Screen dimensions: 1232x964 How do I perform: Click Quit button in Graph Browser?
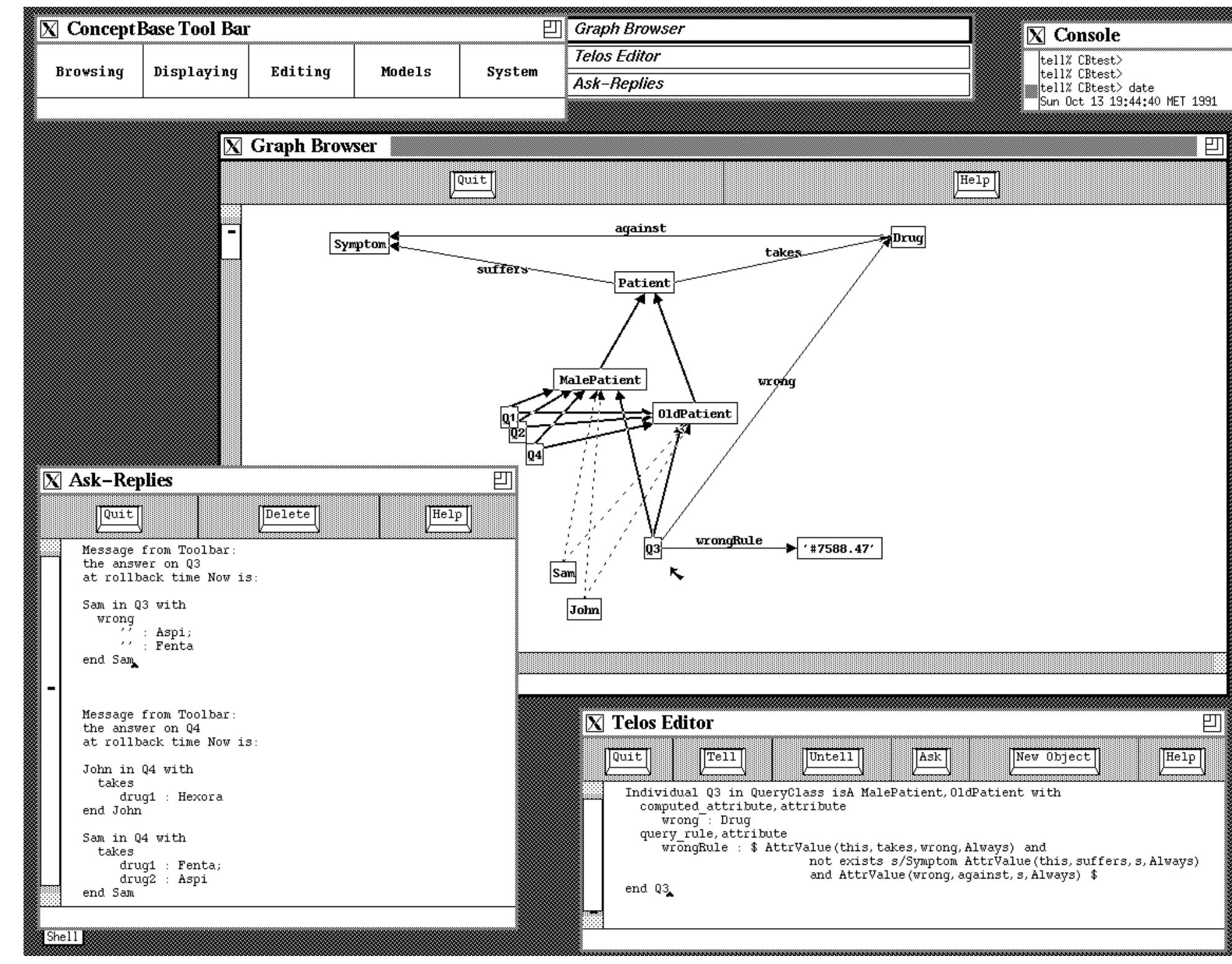coord(472,184)
